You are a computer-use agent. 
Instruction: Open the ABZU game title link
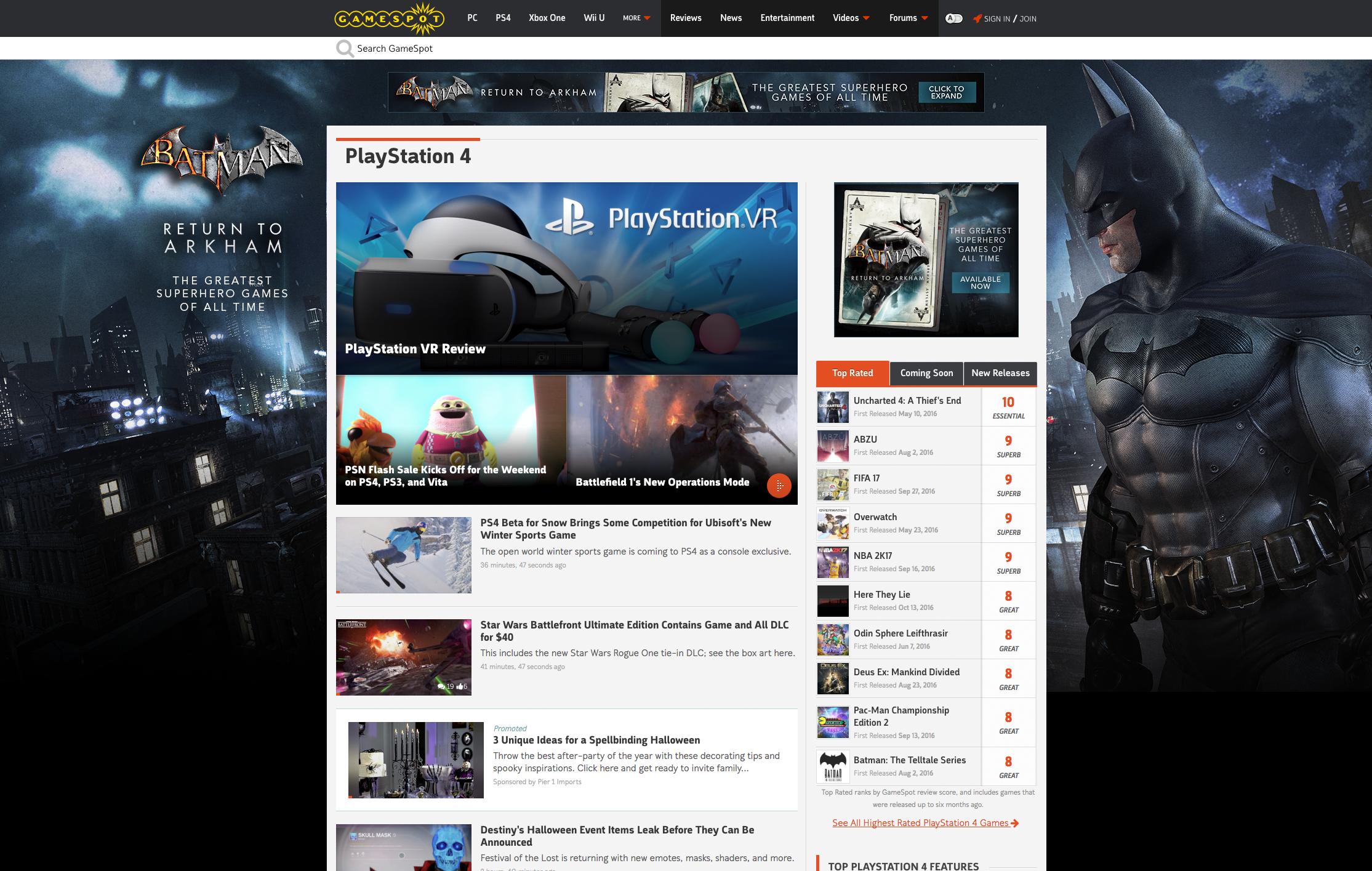(865, 440)
